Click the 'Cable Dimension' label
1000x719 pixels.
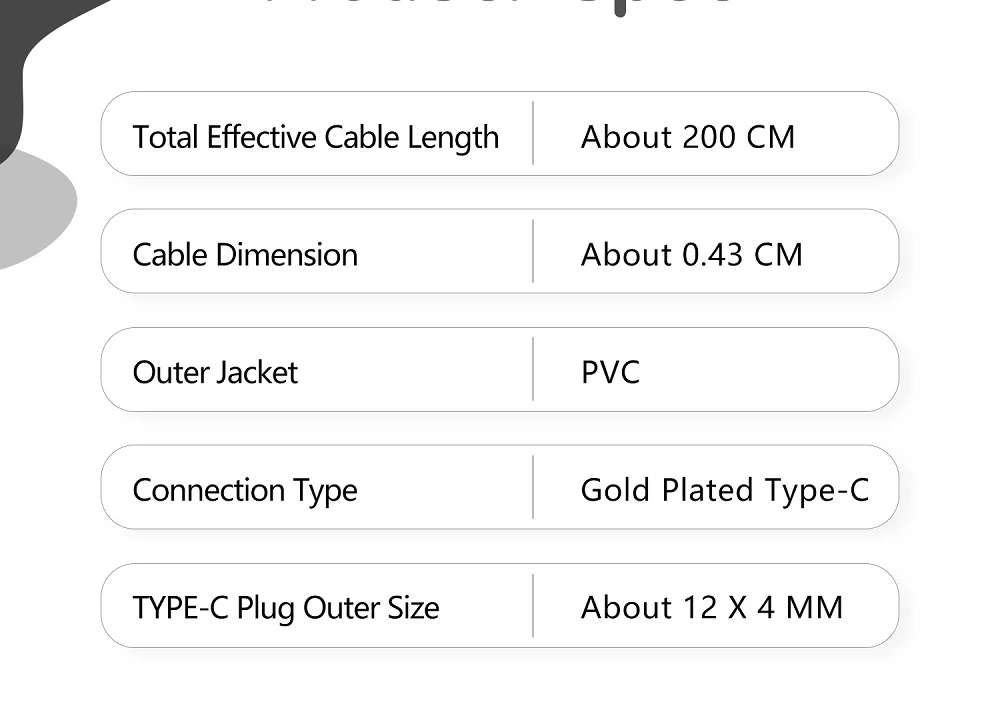245,255
